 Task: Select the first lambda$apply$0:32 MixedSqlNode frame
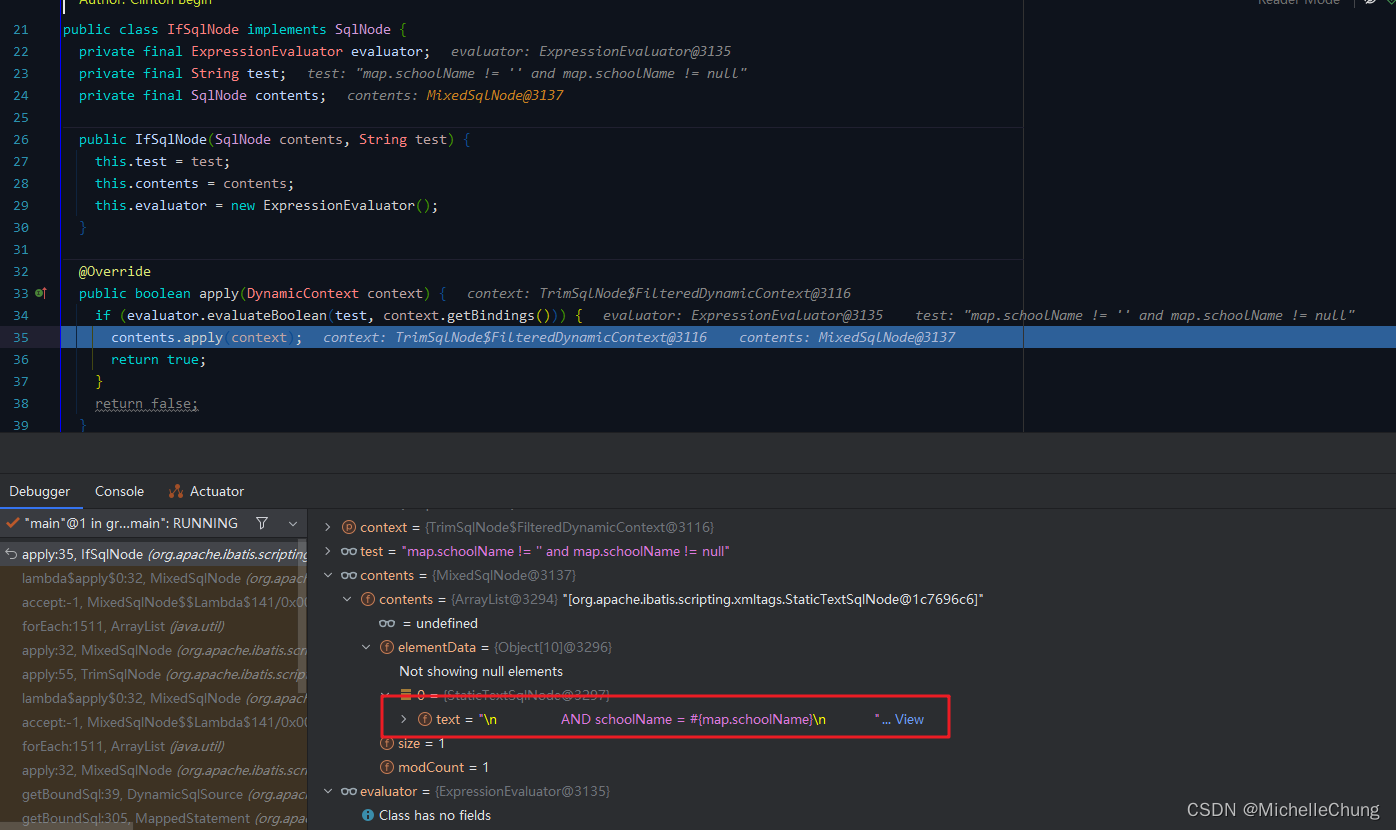154,578
